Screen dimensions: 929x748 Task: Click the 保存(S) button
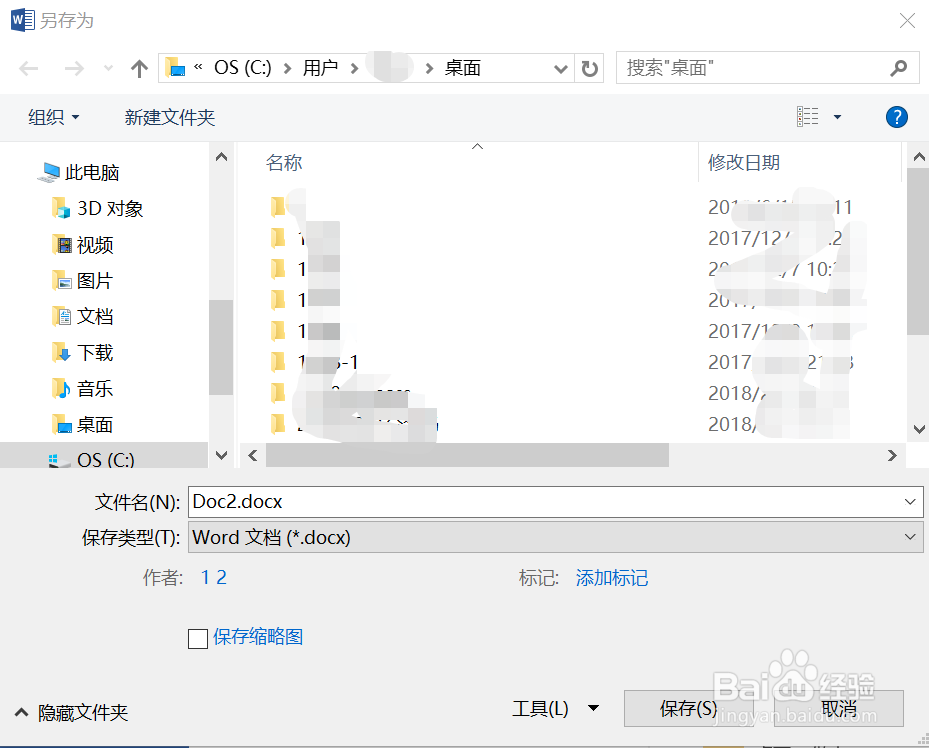coord(686,708)
